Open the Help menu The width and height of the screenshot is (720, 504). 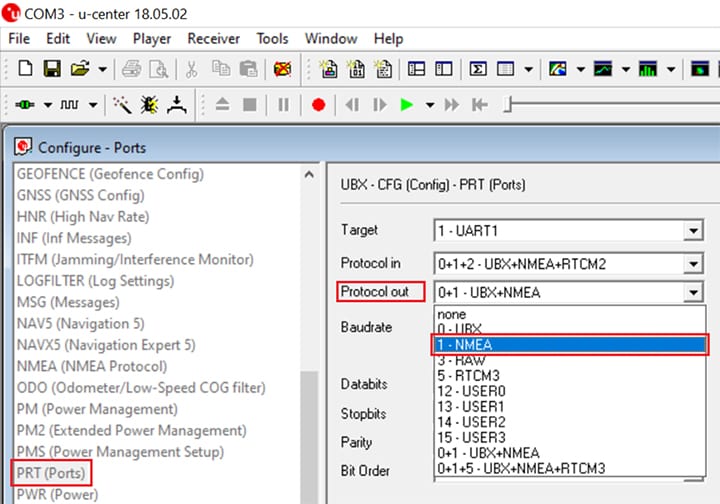click(x=388, y=39)
